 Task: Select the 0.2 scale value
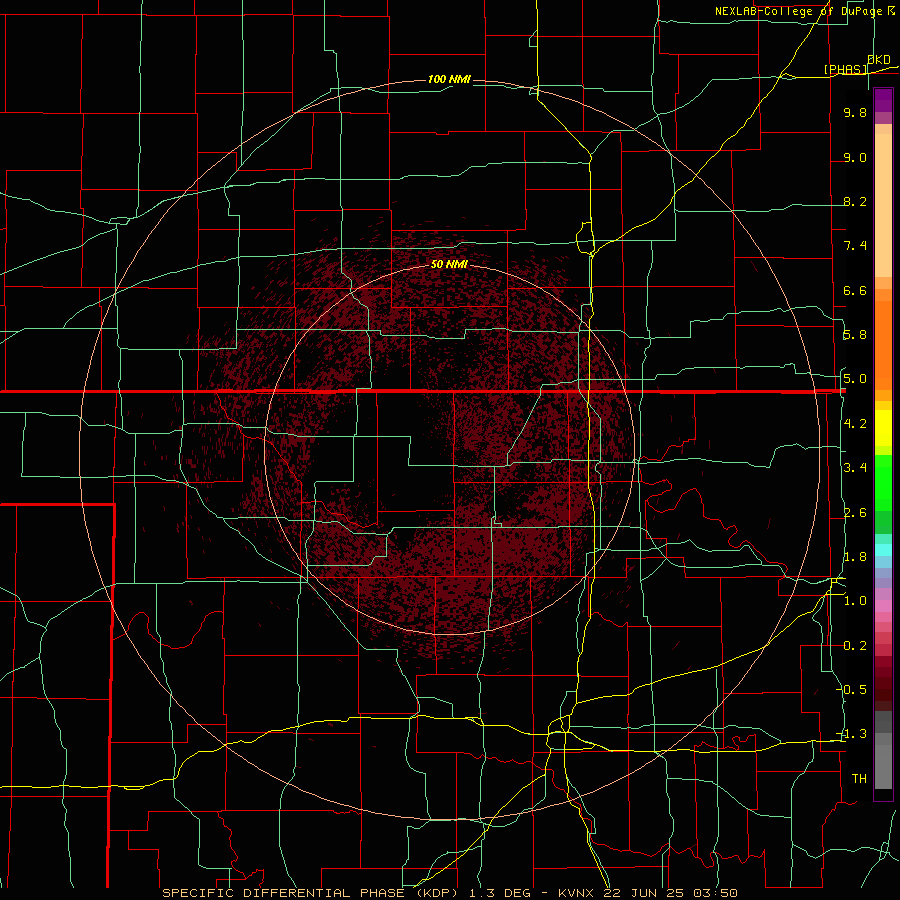855,646
